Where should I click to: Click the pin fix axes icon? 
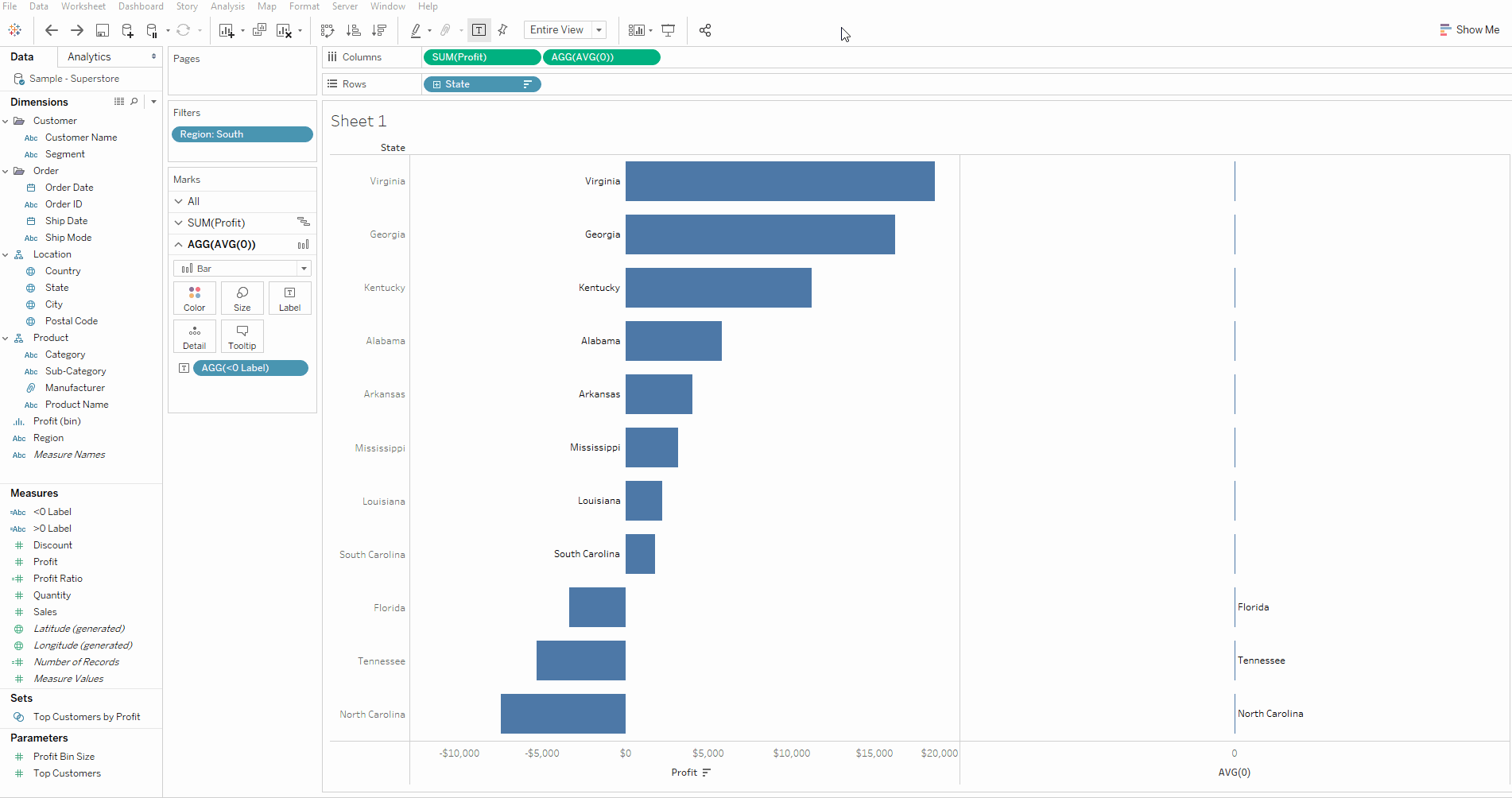click(x=502, y=30)
